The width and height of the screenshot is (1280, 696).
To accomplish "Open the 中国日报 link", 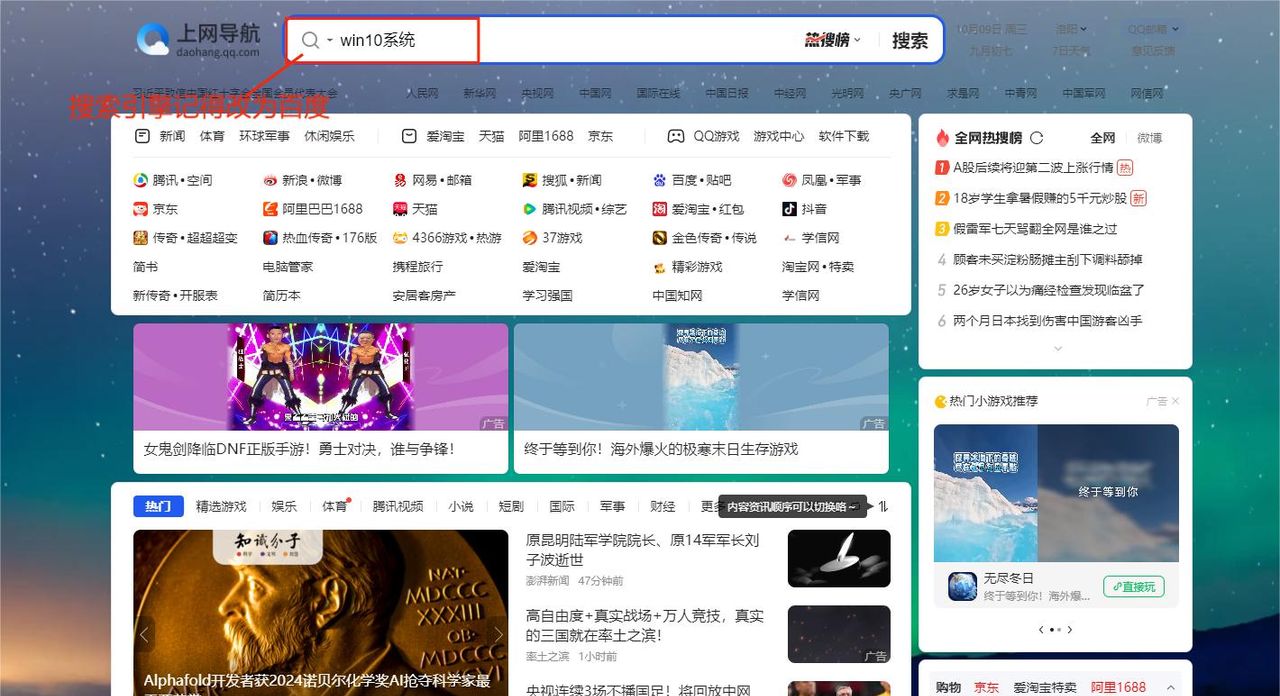I will [726, 93].
